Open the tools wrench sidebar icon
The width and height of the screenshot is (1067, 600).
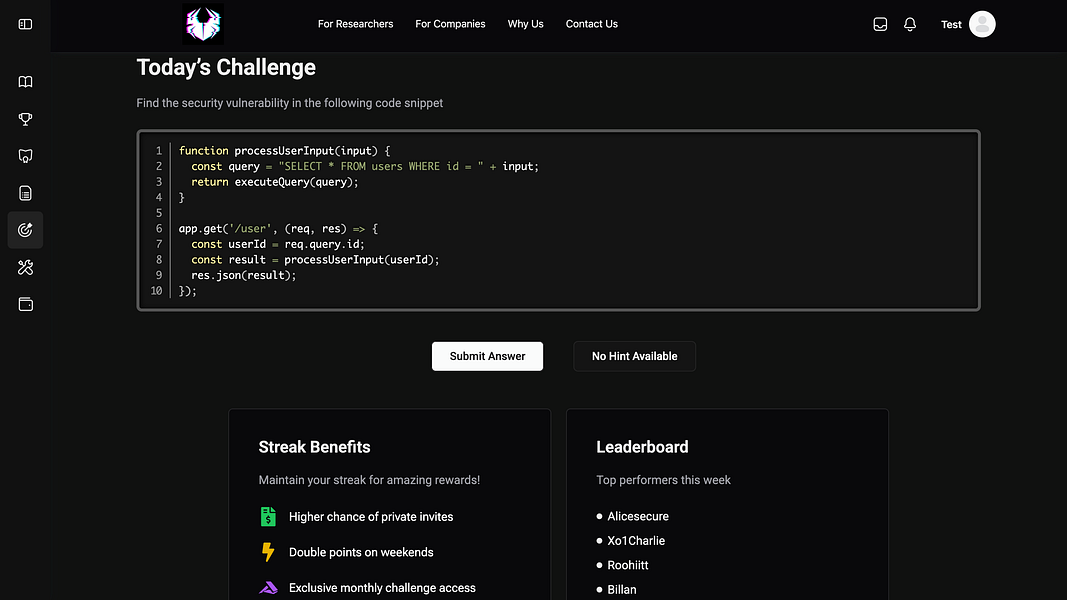(x=25, y=267)
